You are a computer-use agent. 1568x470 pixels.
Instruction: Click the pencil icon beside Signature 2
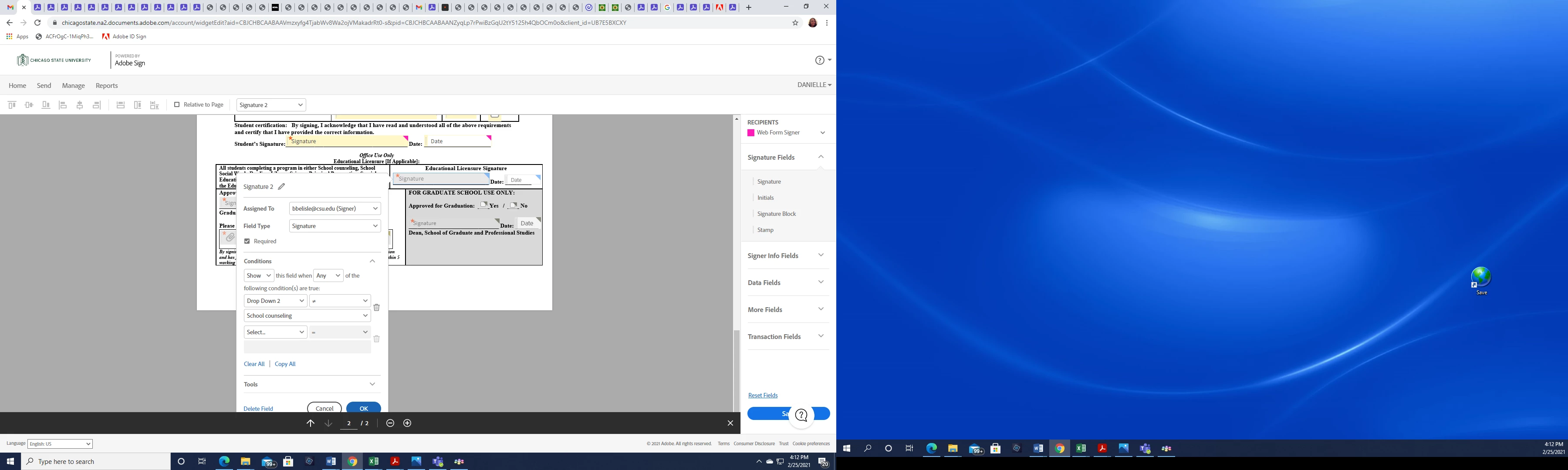(281, 187)
